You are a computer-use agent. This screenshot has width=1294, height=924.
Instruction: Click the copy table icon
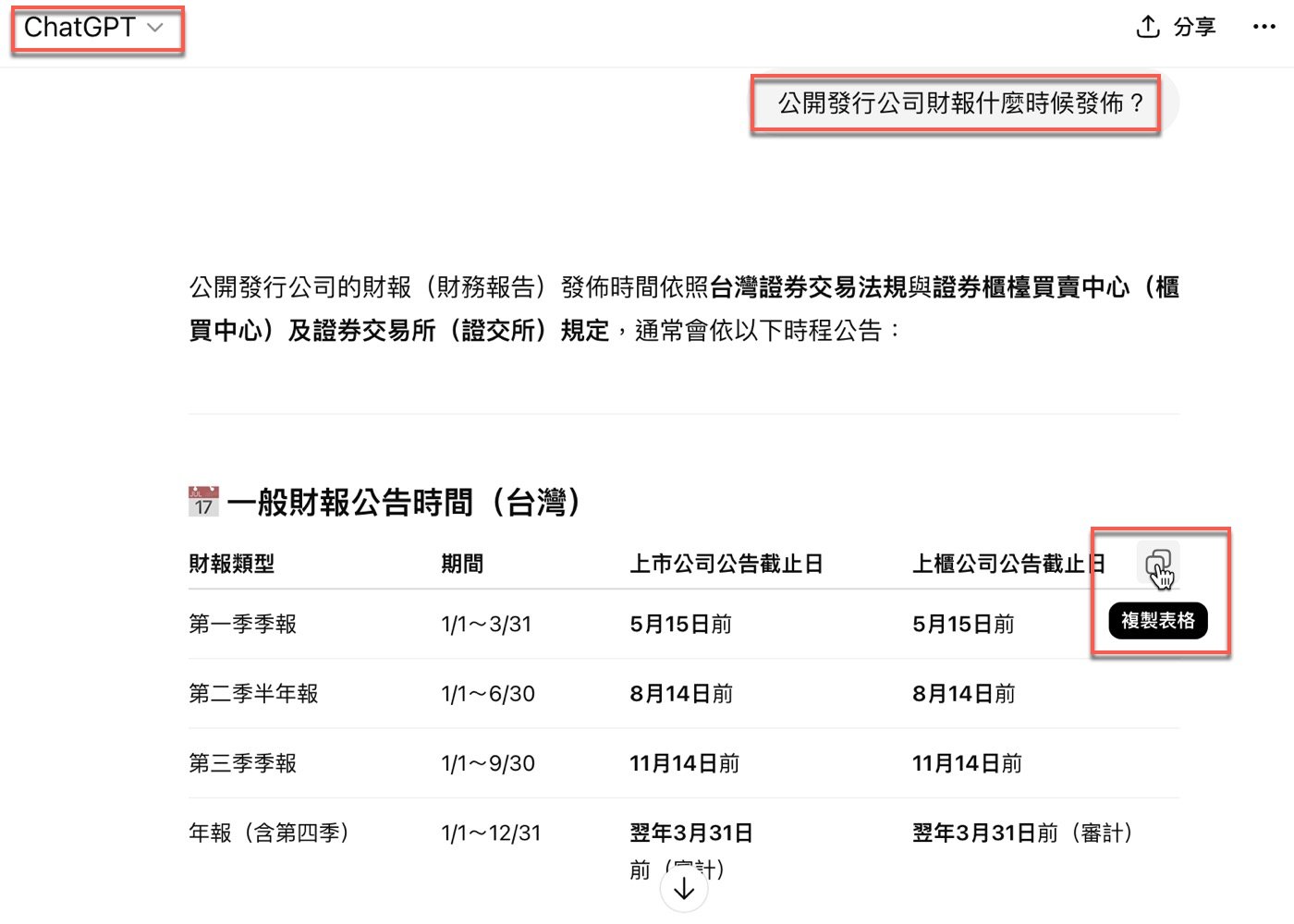tap(1158, 563)
